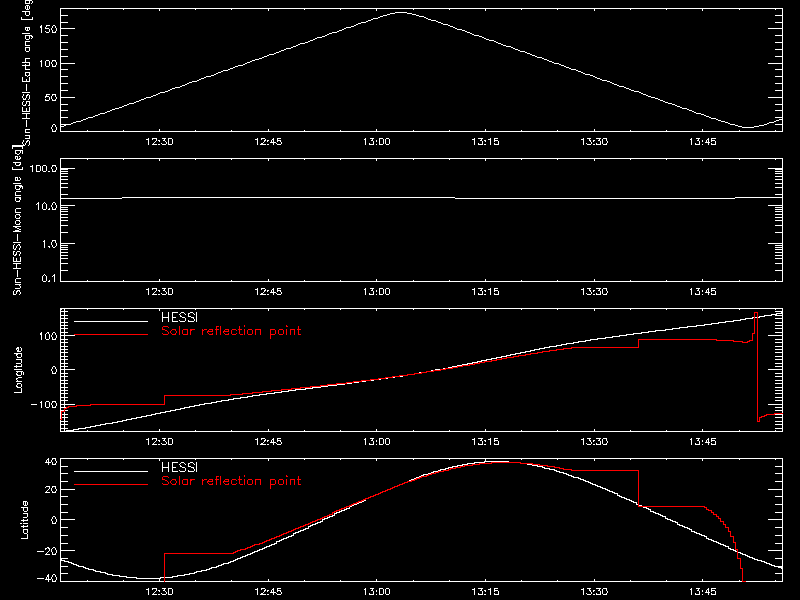Click the HESSI legend label in Longitude plot
This screenshot has height=600, width=800.
(x=179, y=317)
